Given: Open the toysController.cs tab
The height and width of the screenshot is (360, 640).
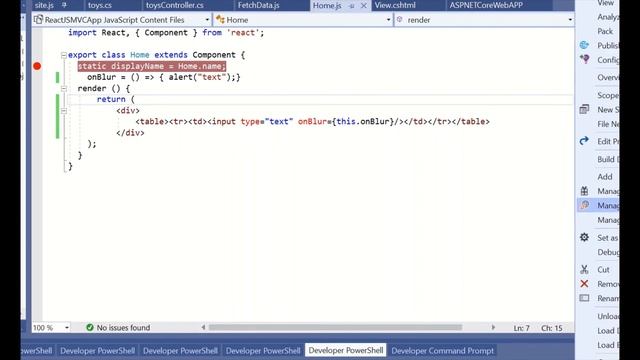Looking at the screenshot, I should (175, 5).
